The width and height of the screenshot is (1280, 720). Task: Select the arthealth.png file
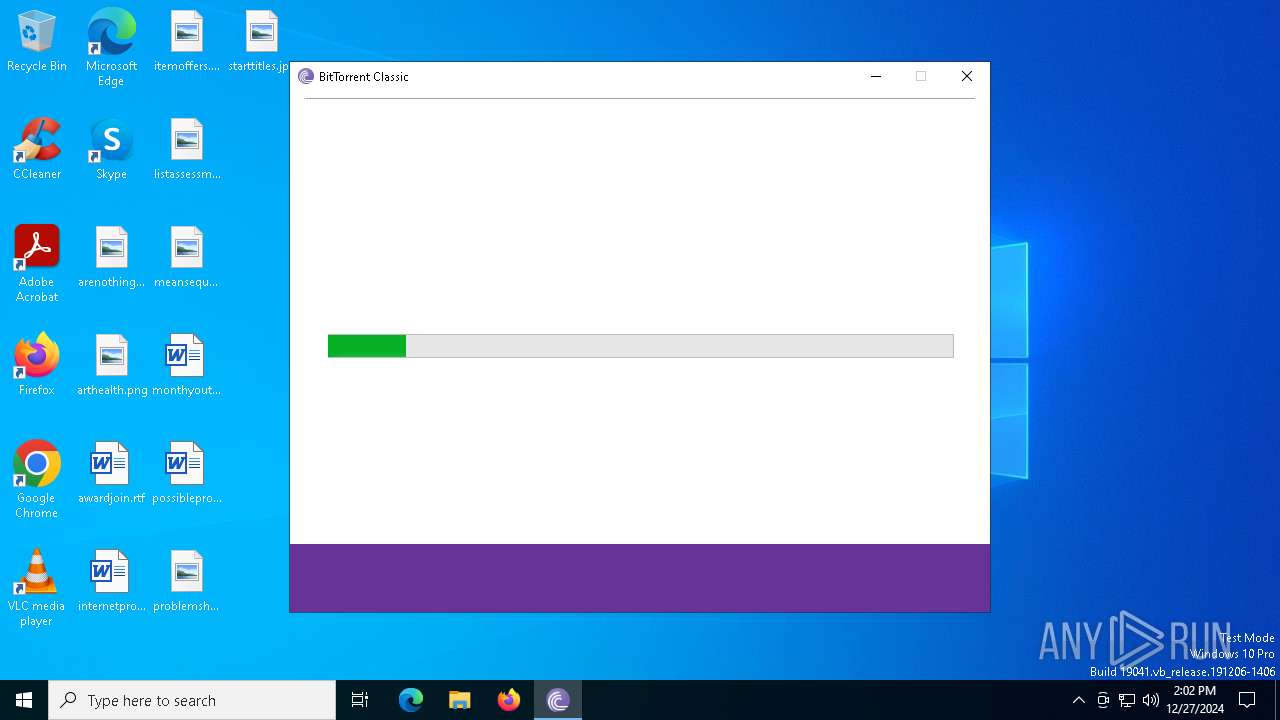point(111,365)
